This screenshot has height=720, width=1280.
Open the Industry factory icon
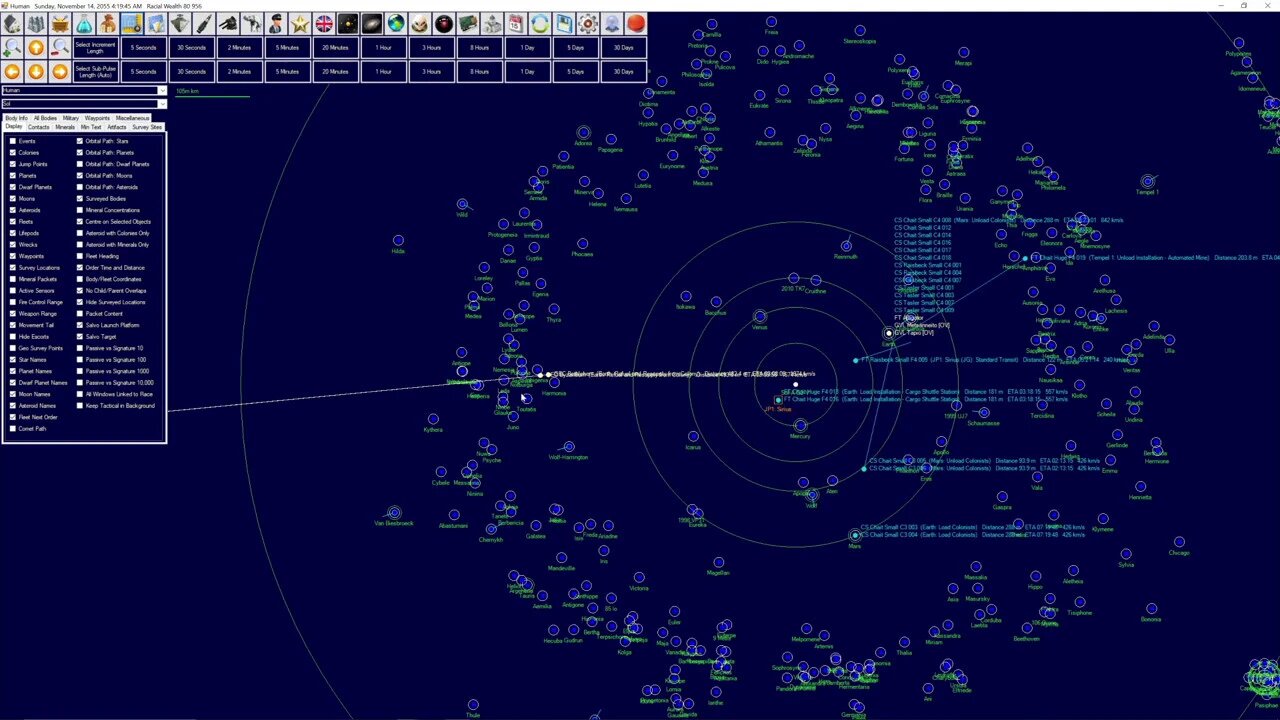[x=36, y=23]
